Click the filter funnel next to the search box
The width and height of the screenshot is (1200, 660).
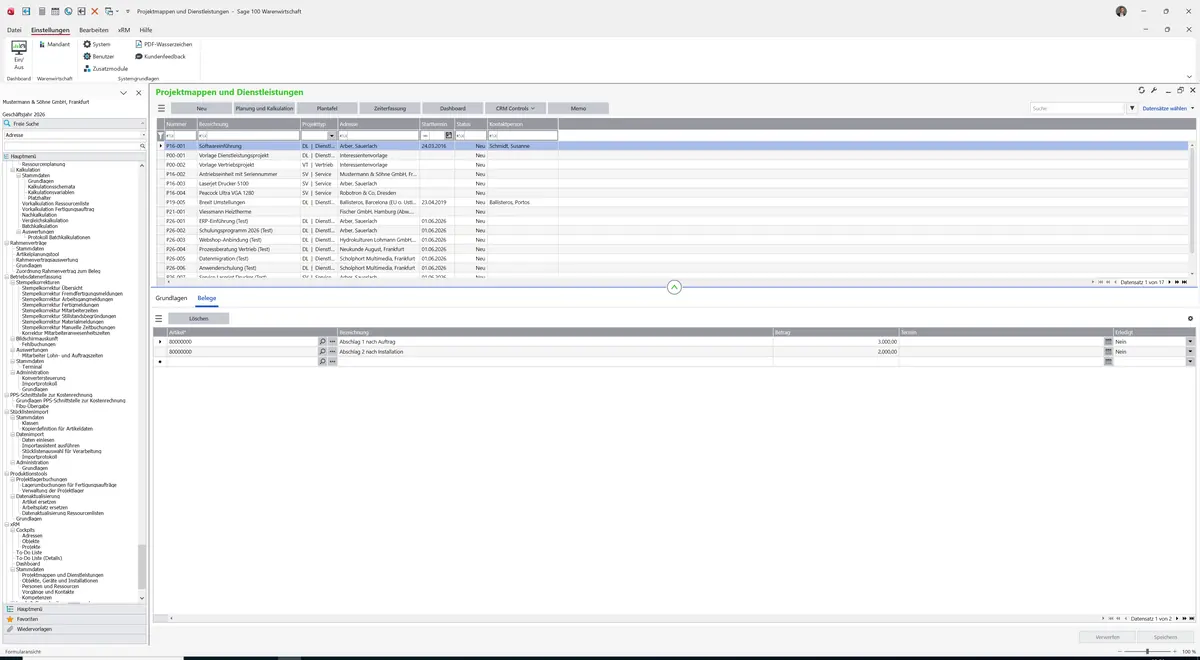1132,108
